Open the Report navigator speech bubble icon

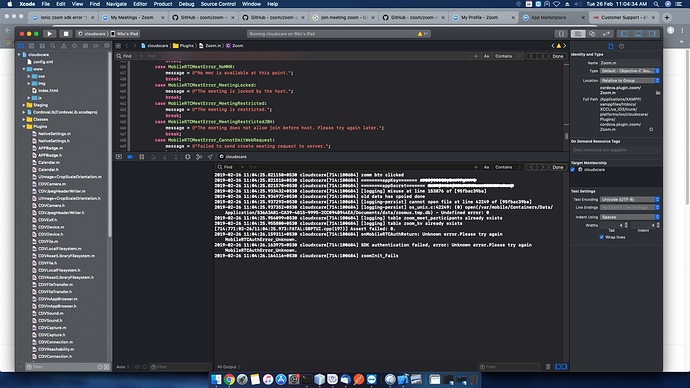(x=107, y=46)
